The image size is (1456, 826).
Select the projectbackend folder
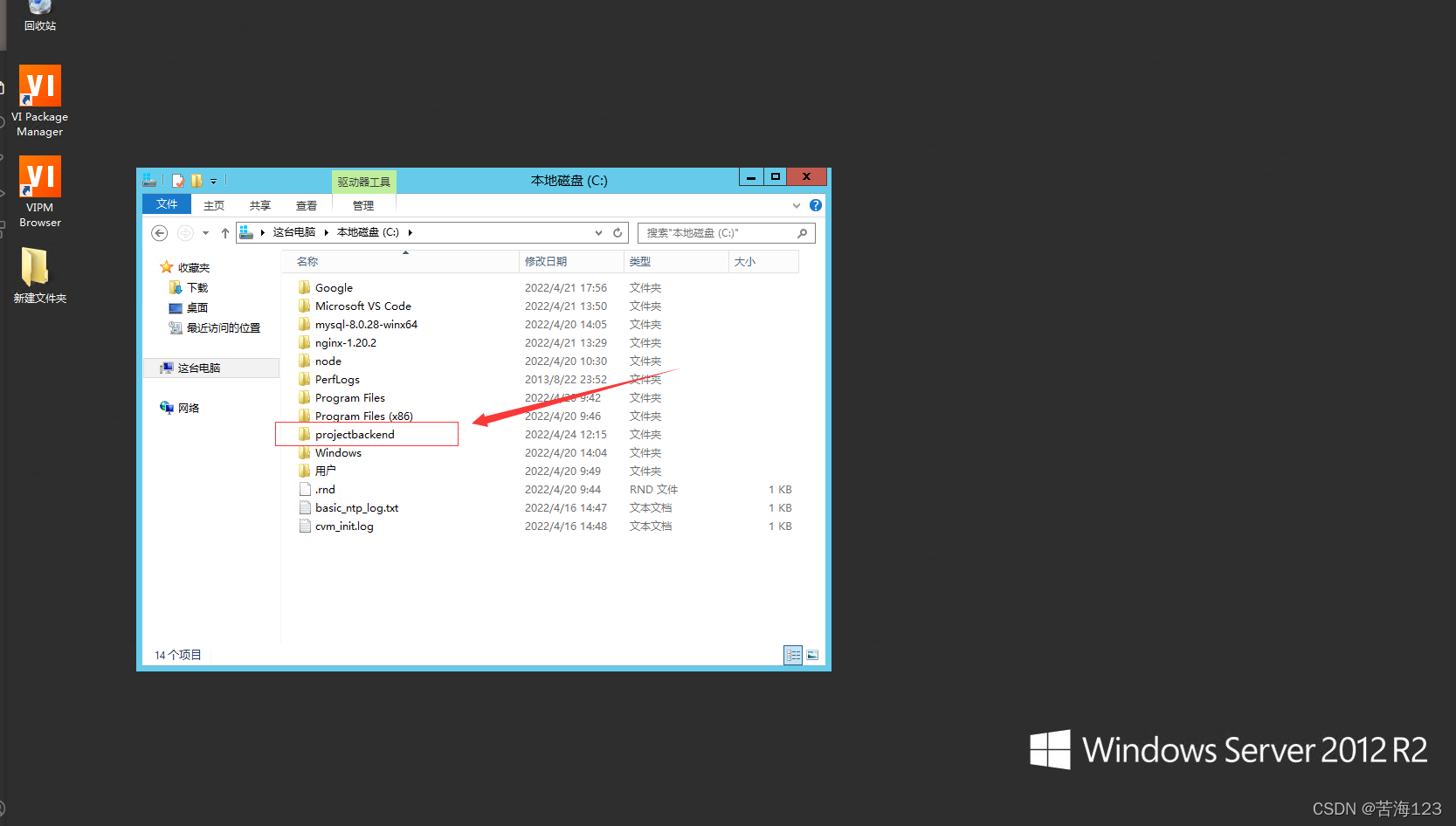[346, 434]
